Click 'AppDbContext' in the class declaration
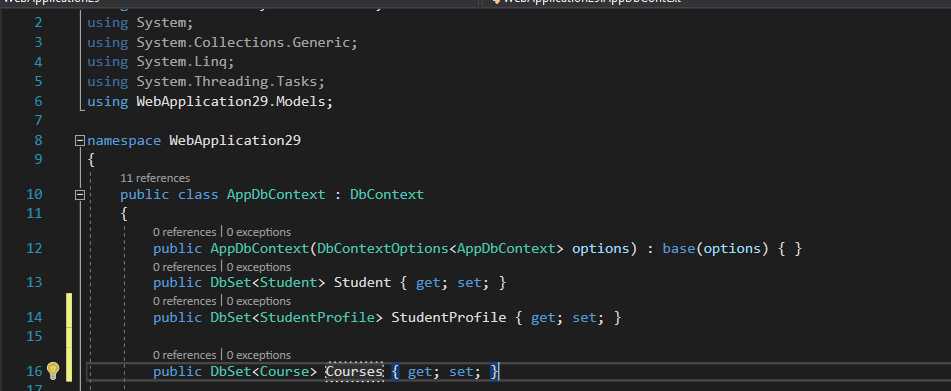 click(x=276, y=195)
